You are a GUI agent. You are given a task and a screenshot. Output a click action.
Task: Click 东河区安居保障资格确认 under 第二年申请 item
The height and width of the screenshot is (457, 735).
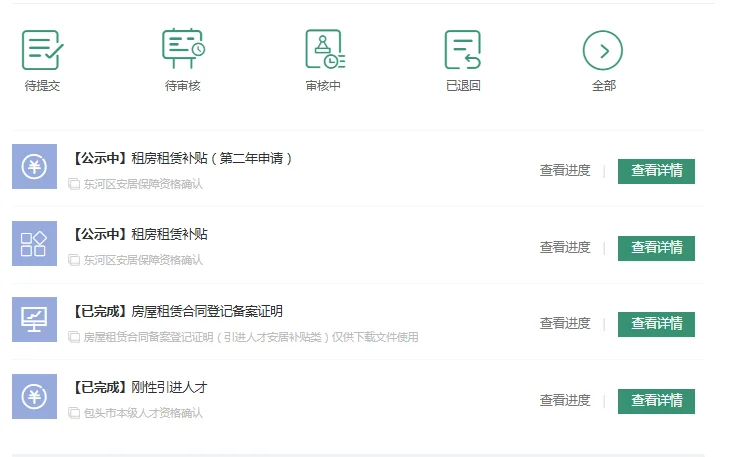pyautogui.click(x=143, y=184)
